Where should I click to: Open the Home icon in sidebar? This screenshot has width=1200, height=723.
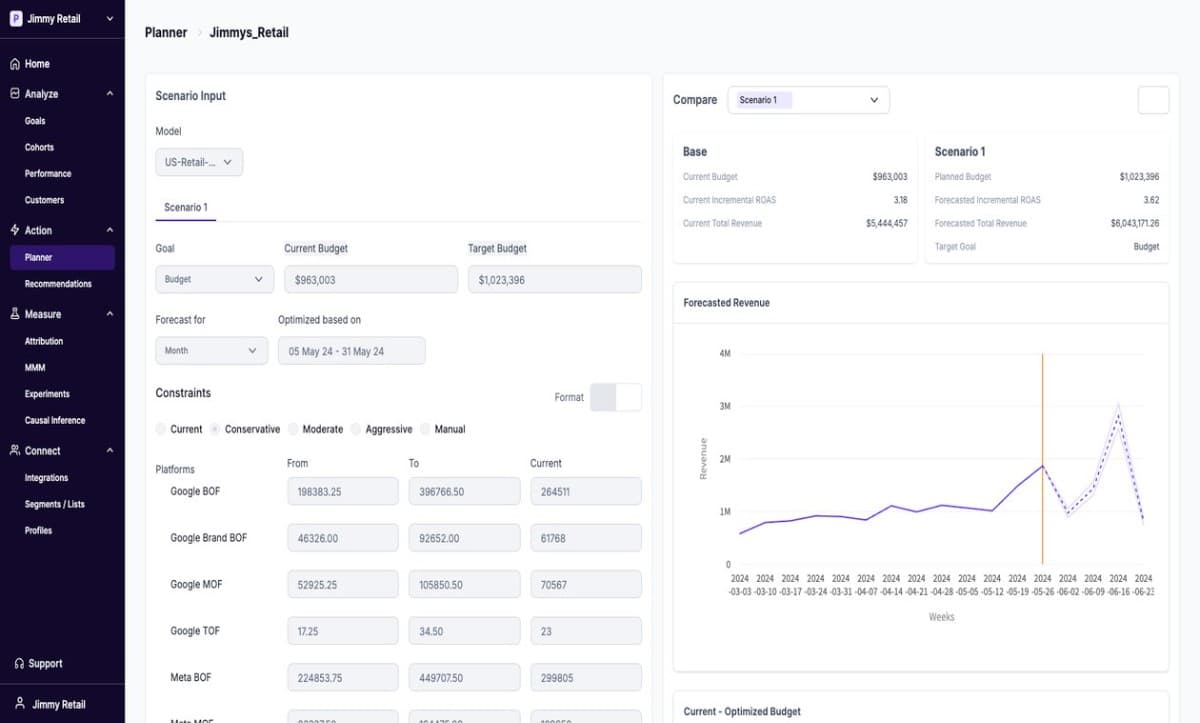tap(15, 64)
